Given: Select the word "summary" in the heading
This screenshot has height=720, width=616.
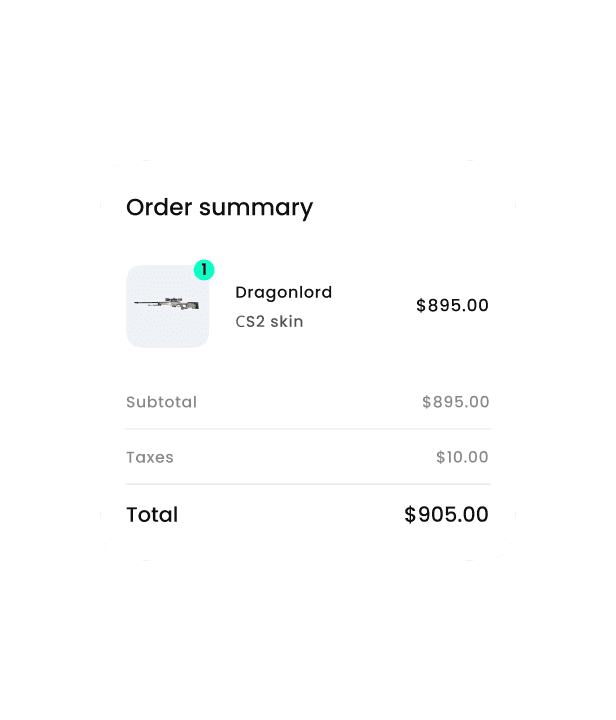Looking at the screenshot, I should (256, 208).
